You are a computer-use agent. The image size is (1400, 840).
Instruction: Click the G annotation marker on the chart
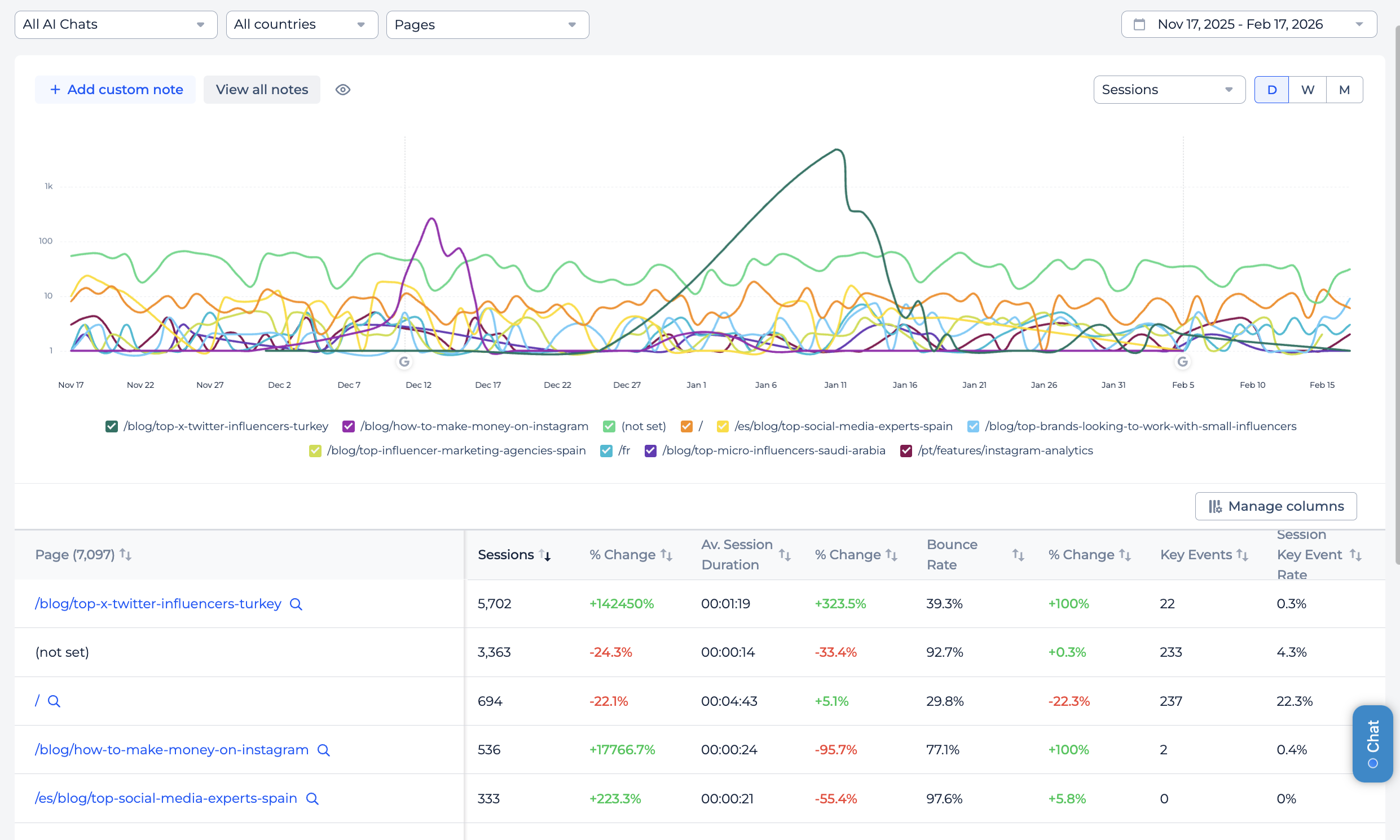[x=404, y=362]
